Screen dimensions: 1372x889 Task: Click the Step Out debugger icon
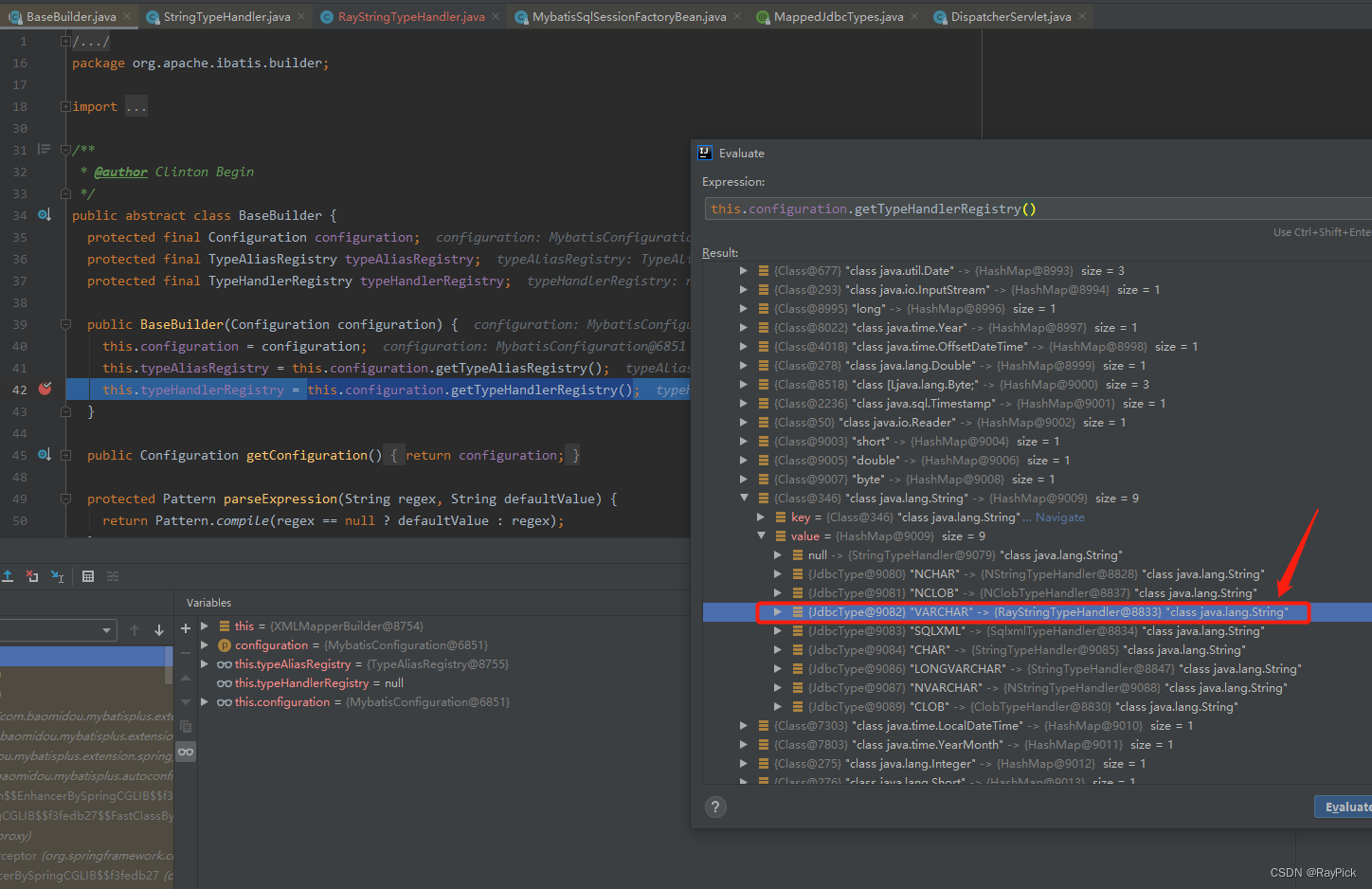[x=7, y=576]
